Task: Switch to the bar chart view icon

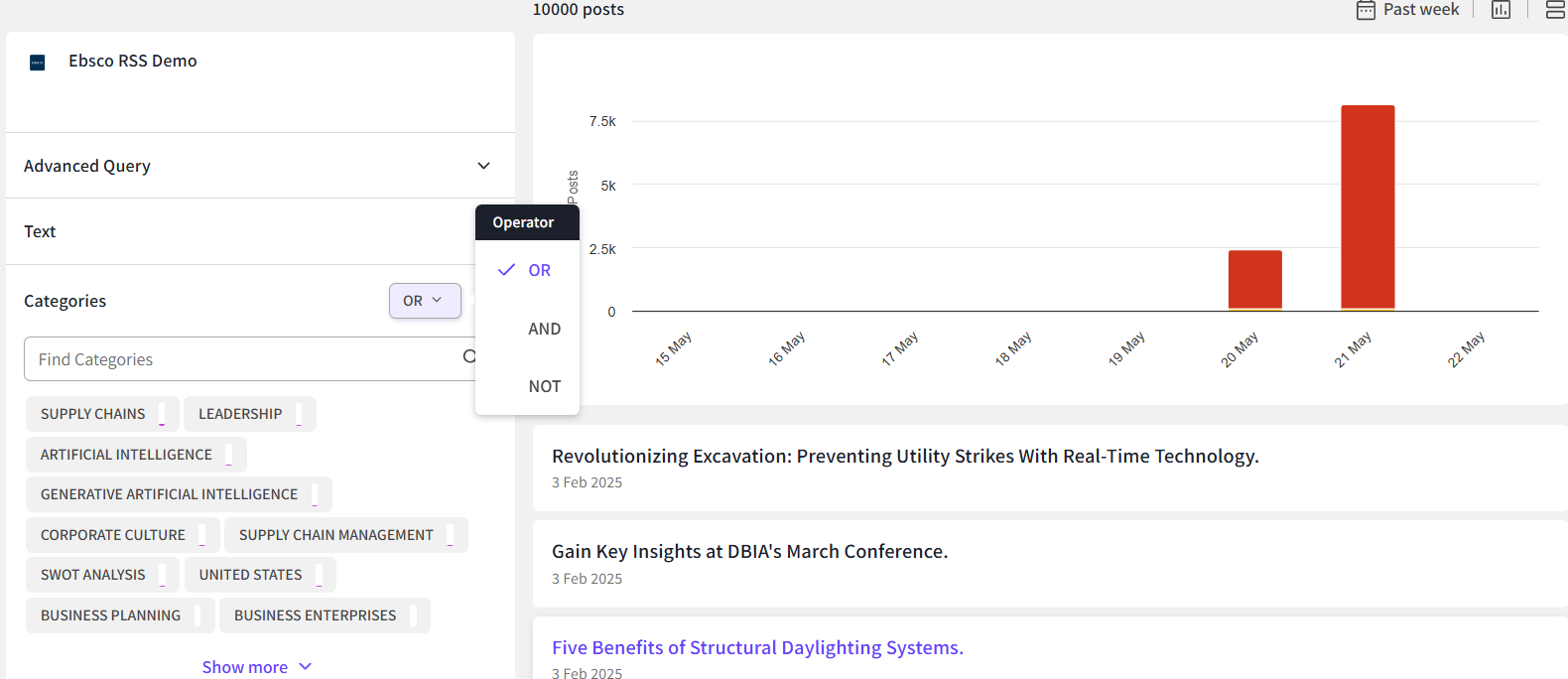Action: (1501, 10)
